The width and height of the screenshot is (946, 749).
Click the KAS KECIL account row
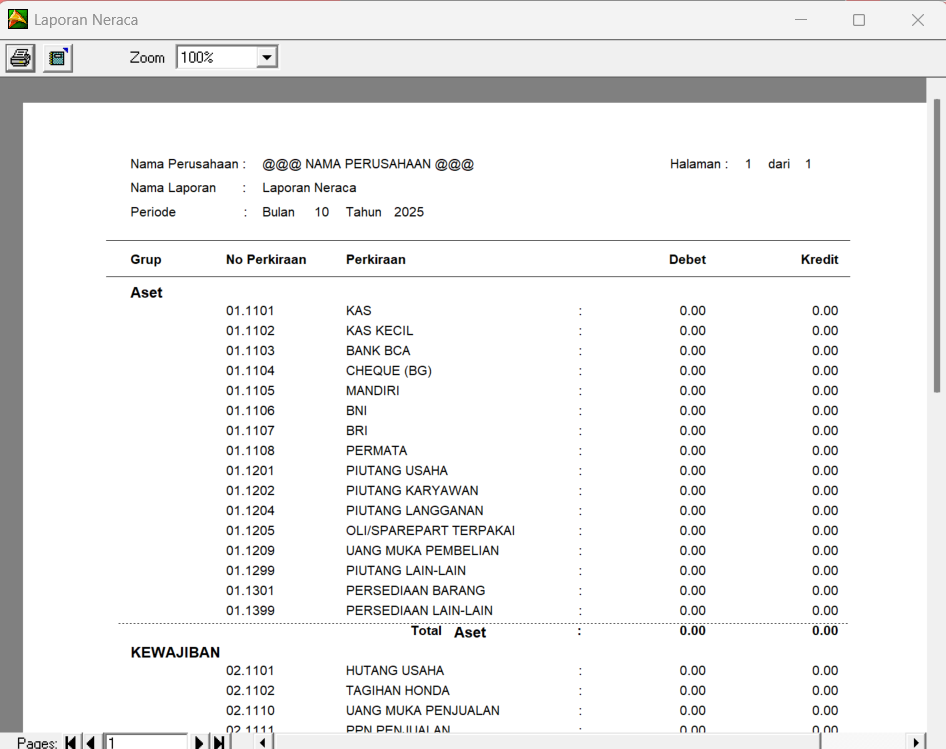coord(379,331)
